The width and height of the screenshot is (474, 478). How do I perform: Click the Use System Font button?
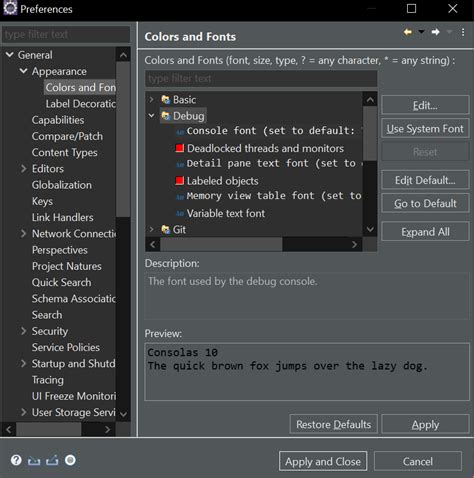pos(425,128)
